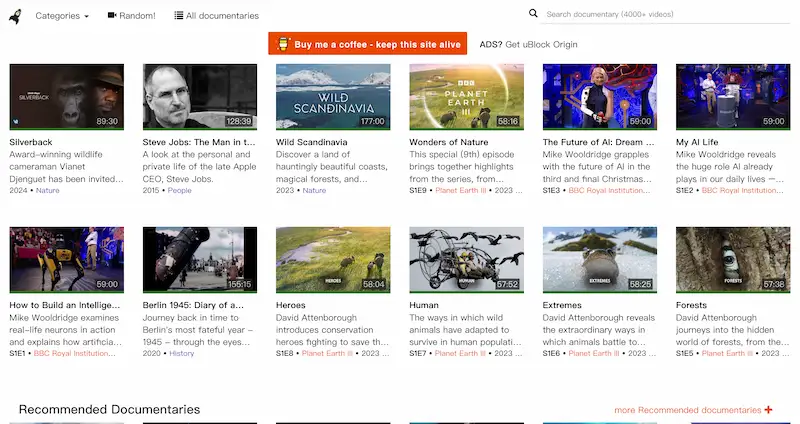Screen dimensions: 800x424
Task: Click the Wild Scandinavia title link
Action: tap(312, 142)
